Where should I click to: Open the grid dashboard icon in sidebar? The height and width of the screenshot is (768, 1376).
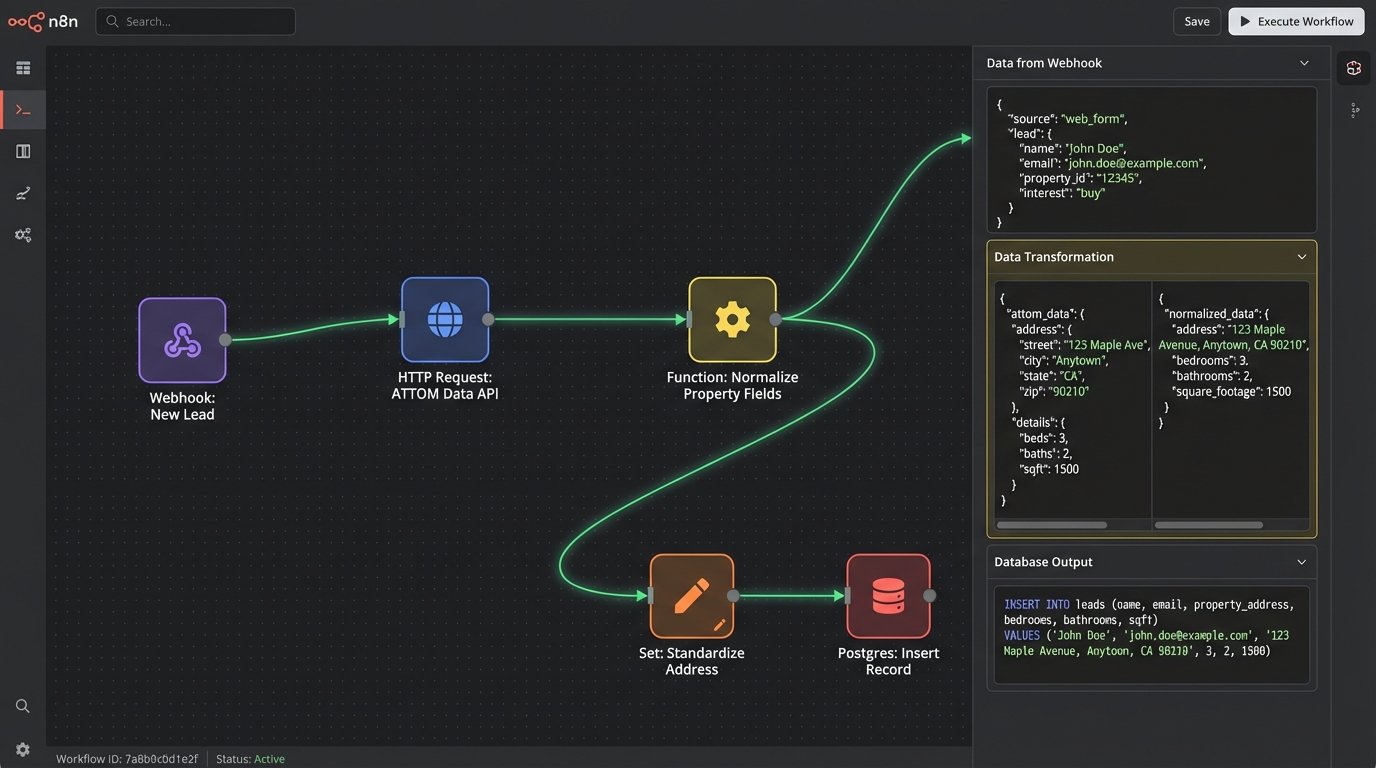tap(23, 68)
